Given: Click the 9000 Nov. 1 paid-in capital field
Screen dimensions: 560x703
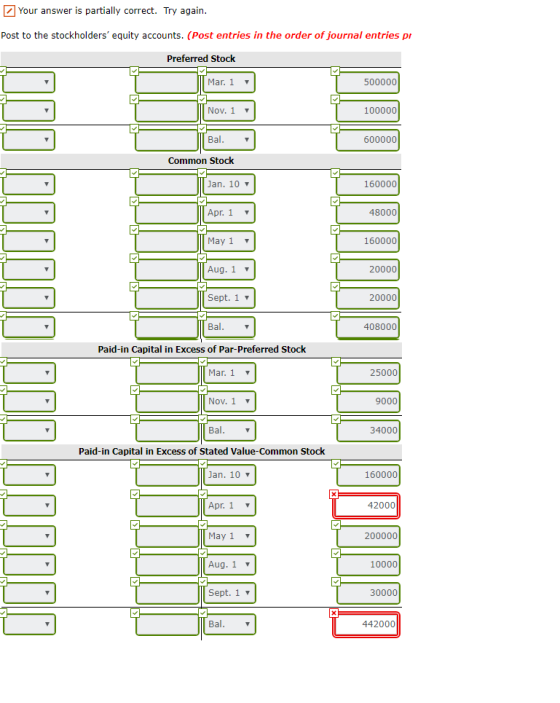Looking at the screenshot, I should click(369, 402).
